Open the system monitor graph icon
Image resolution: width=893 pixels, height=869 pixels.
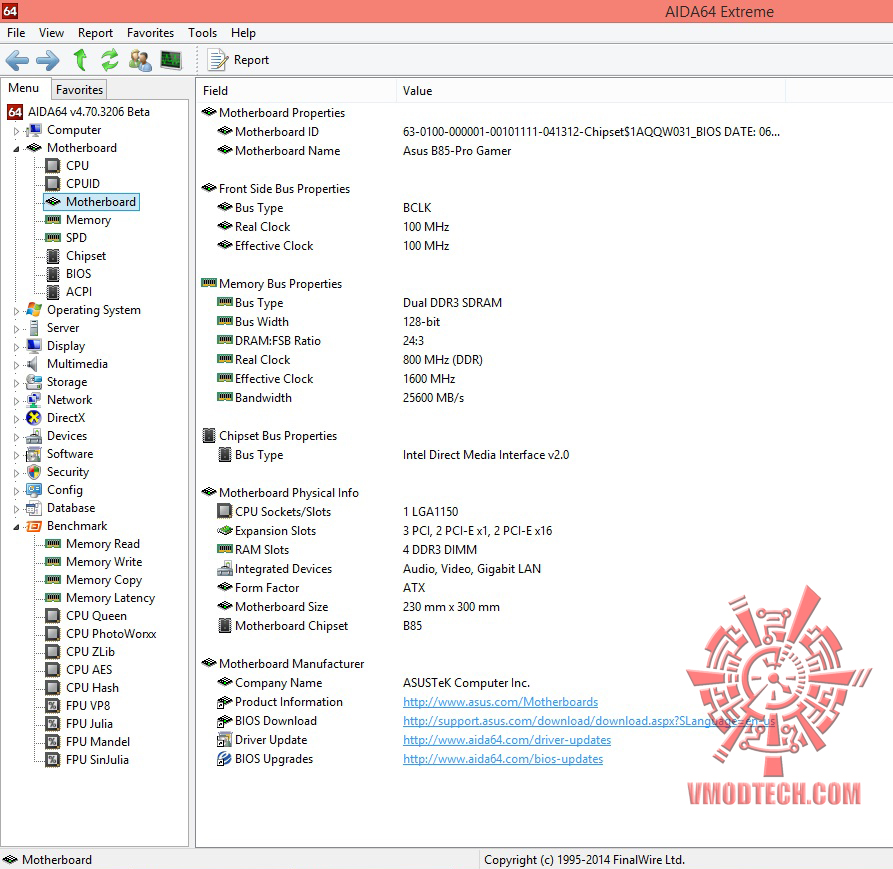tap(170, 60)
